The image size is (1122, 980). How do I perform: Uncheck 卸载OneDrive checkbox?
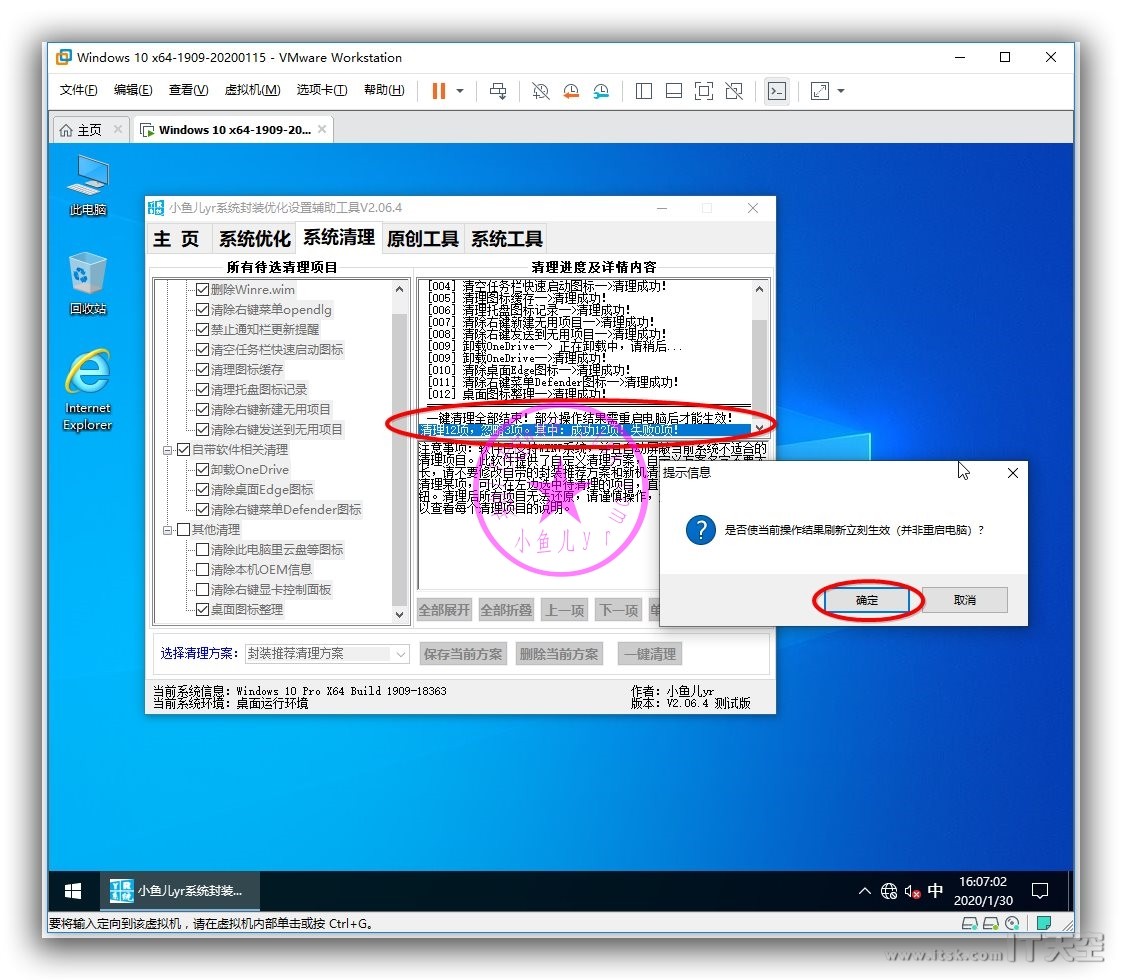coord(203,470)
